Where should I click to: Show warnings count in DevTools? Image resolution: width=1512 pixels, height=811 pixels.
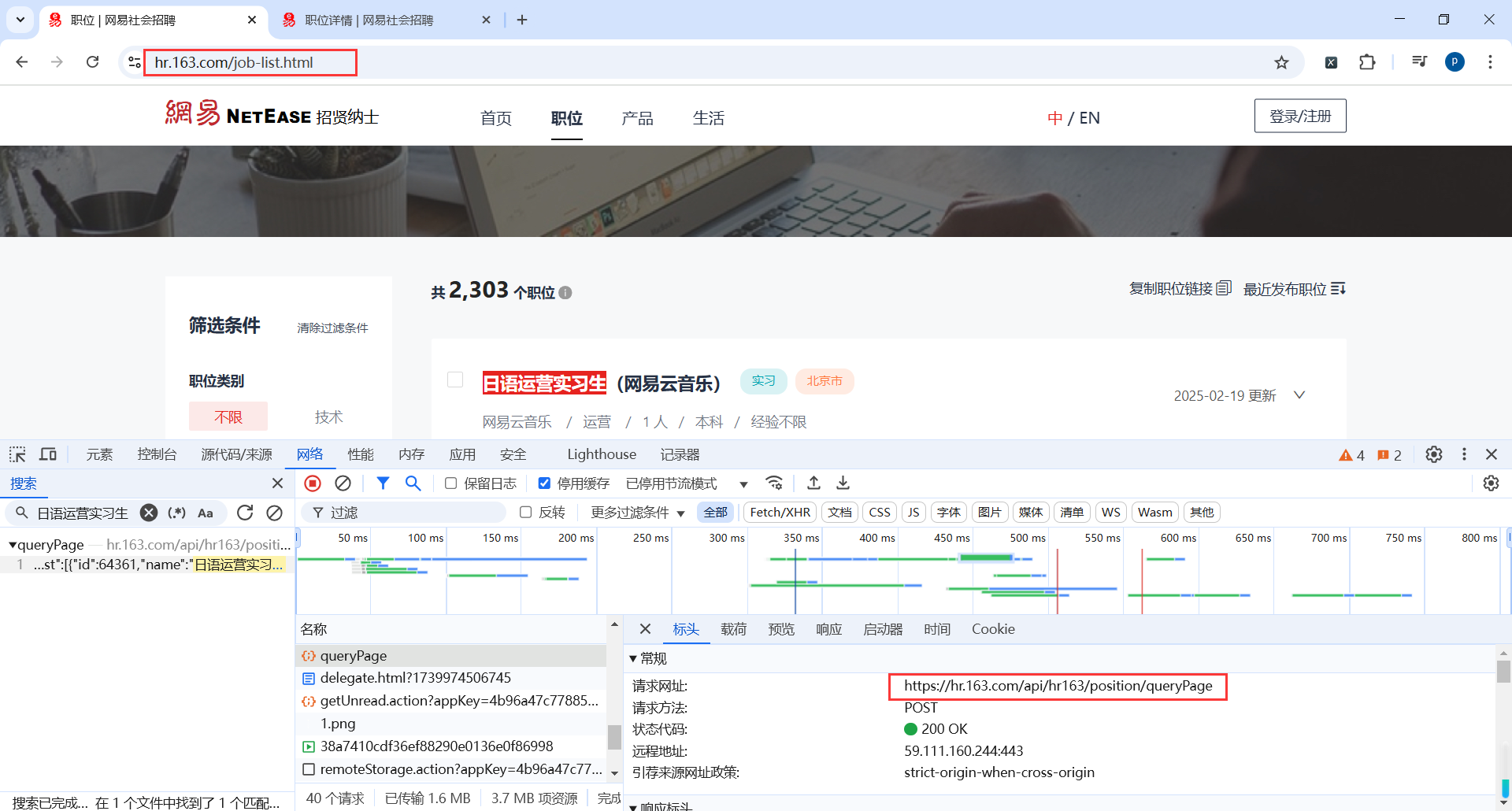coord(1351,455)
